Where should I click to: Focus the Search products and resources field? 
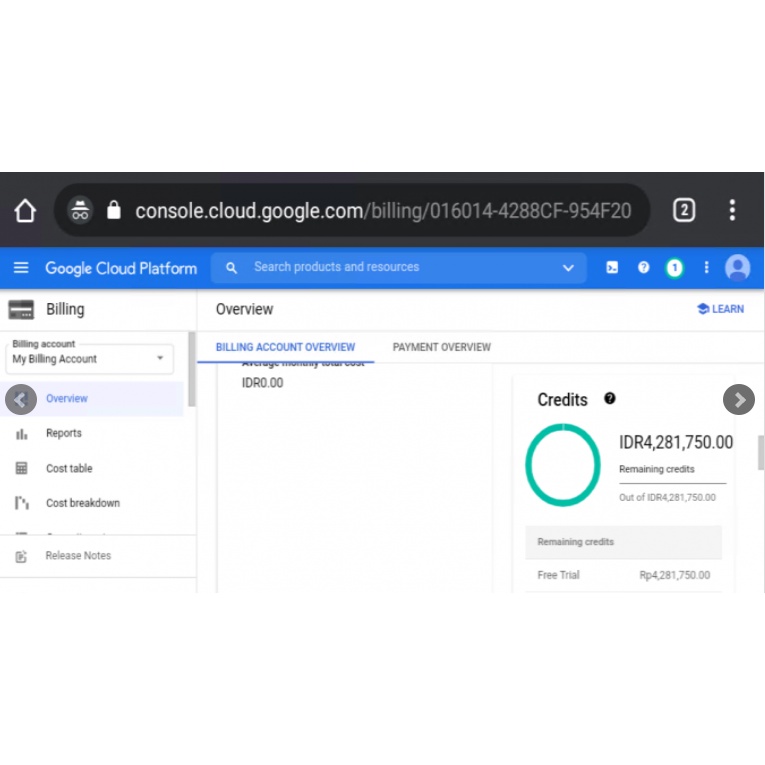[399, 267]
